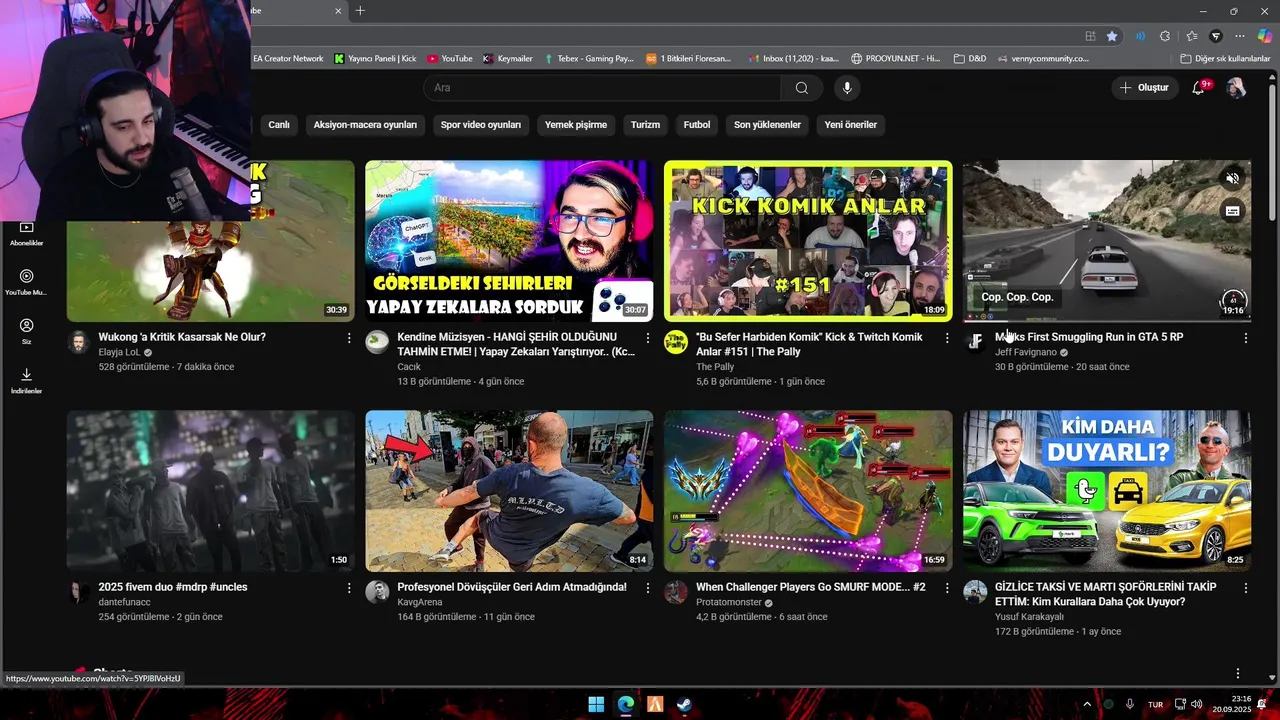Click the read aloud icon in address bar
This screenshot has height=720, width=1280.
tap(1139, 36)
